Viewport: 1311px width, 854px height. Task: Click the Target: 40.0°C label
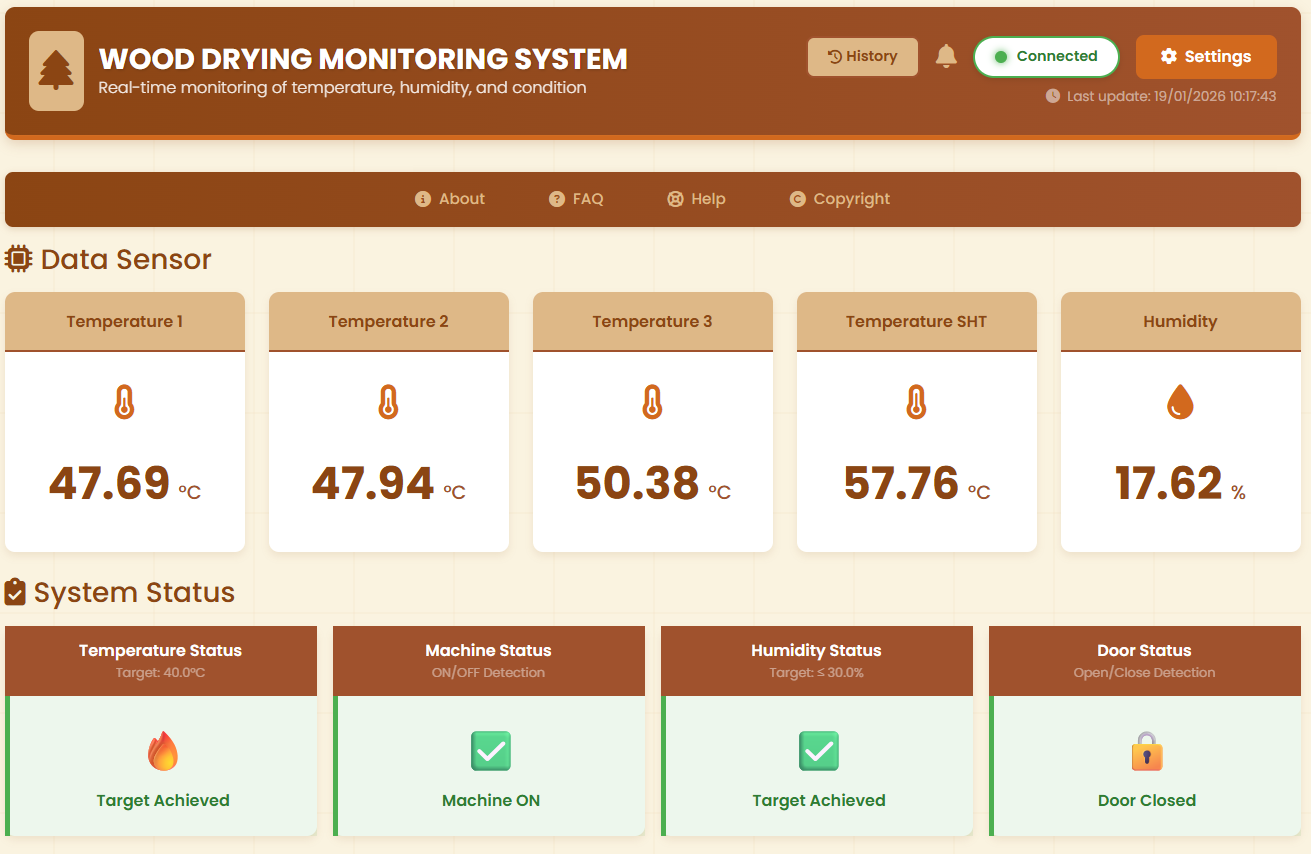pyautogui.click(x=161, y=673)
